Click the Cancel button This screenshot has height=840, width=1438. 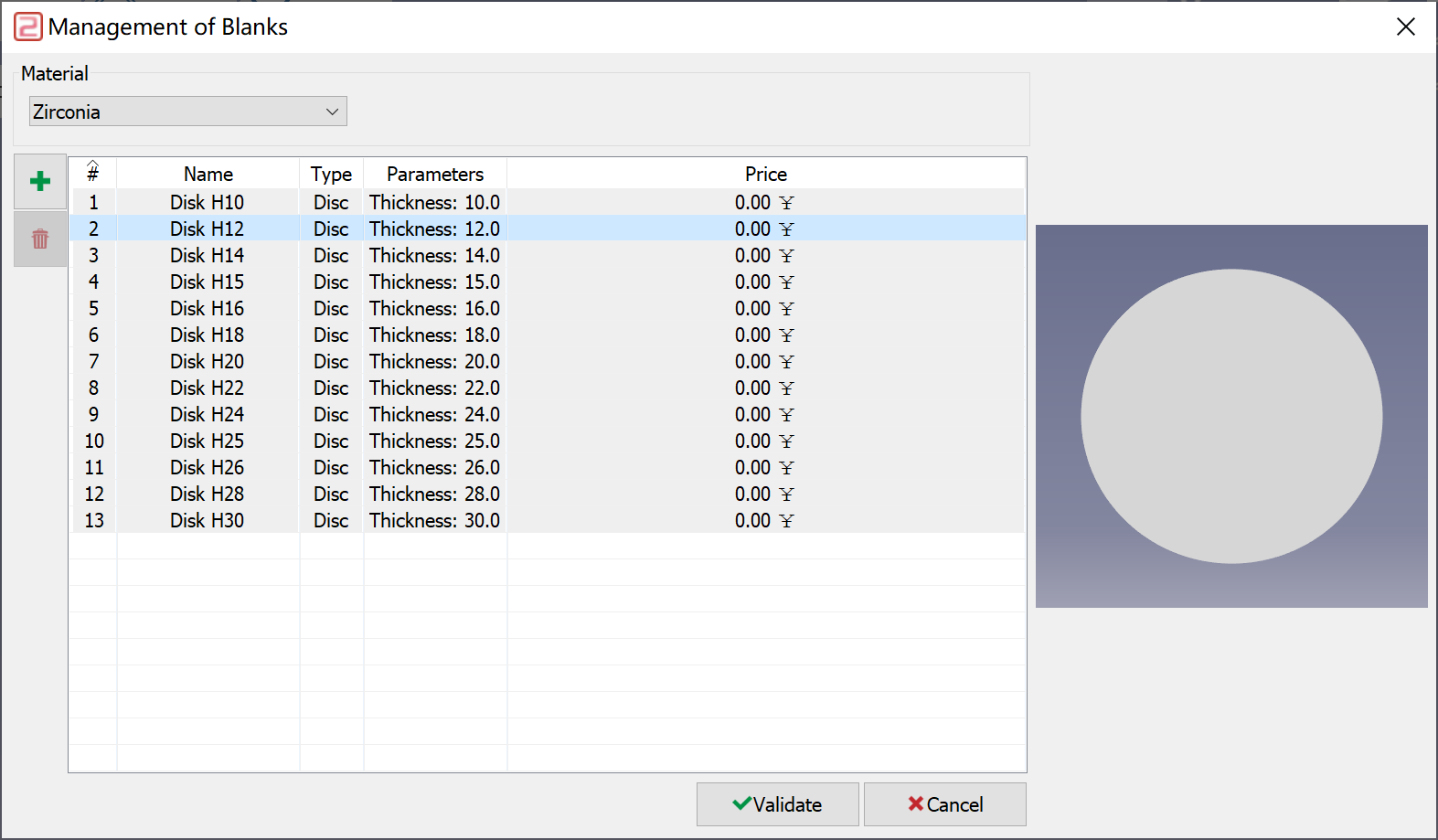tap(945, 804)
